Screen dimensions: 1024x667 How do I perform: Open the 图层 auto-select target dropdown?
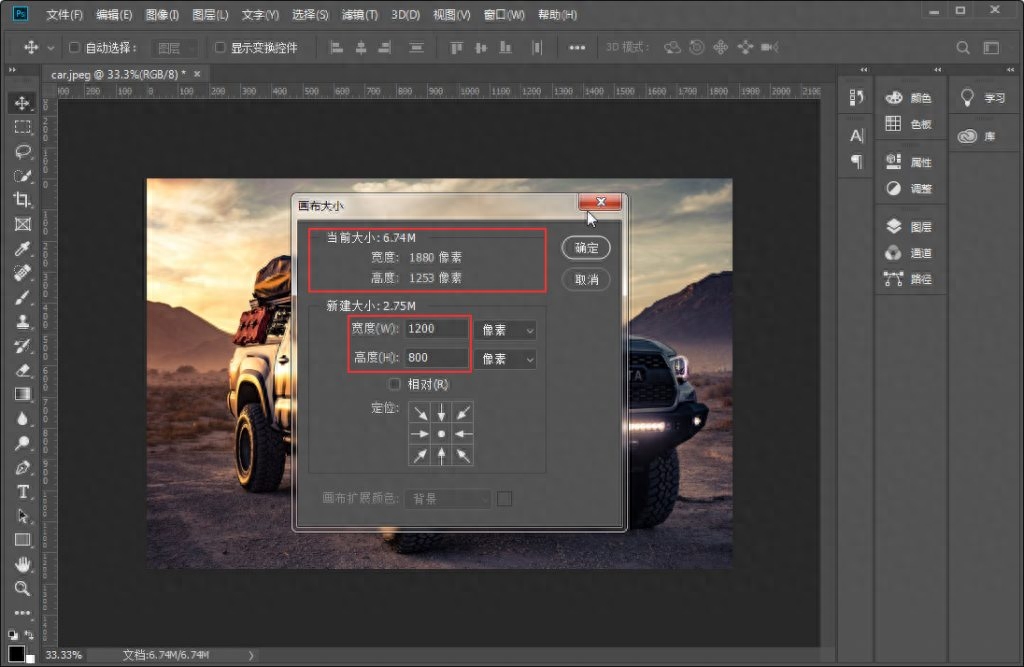coord(174,48)
